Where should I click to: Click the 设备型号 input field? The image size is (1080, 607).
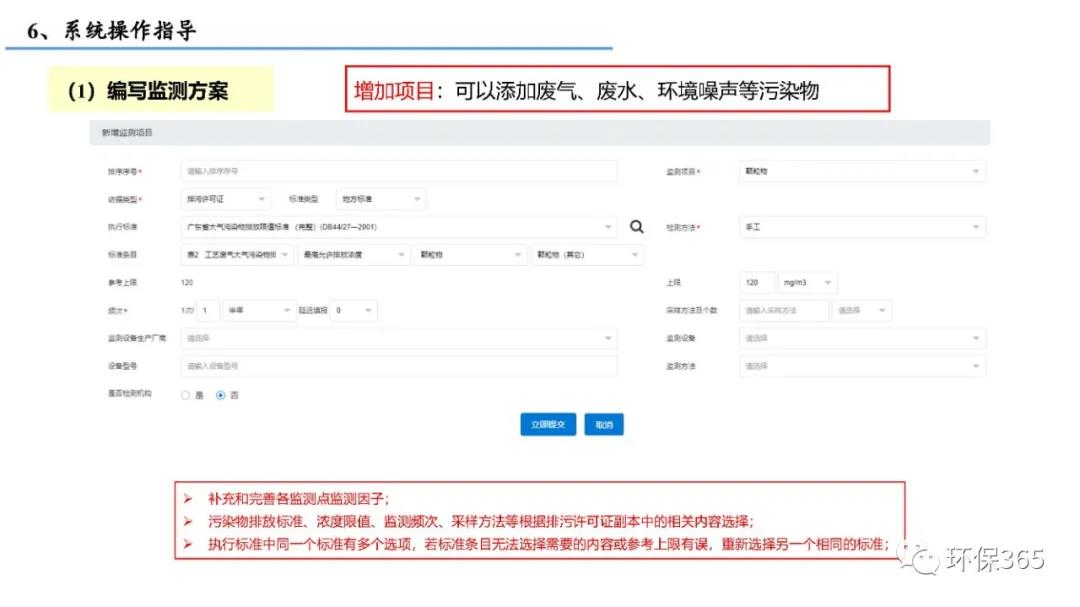(x=398, y=367)
